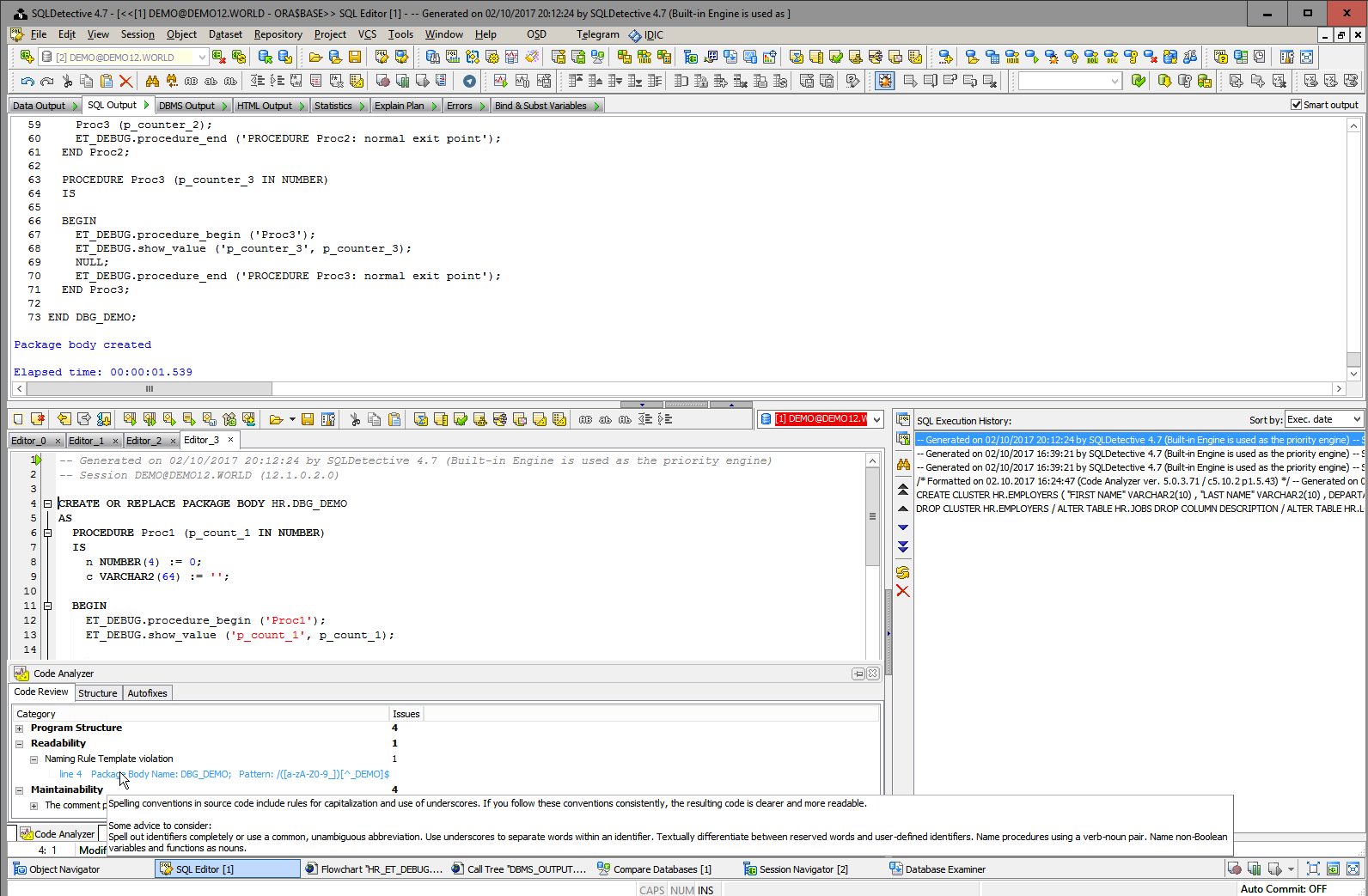Click the Telegram round arrow icon in the toolbar
Viewport: 1368px width, 896px height.
(469, 82)
